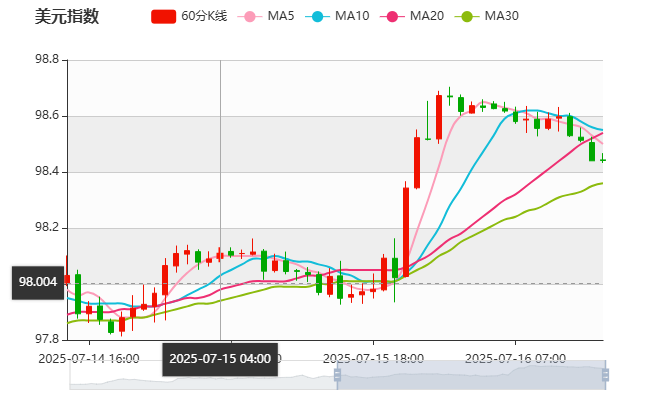Toggle the MA10 legend series
The image size is (670, 400).
(x=337, y=16)
